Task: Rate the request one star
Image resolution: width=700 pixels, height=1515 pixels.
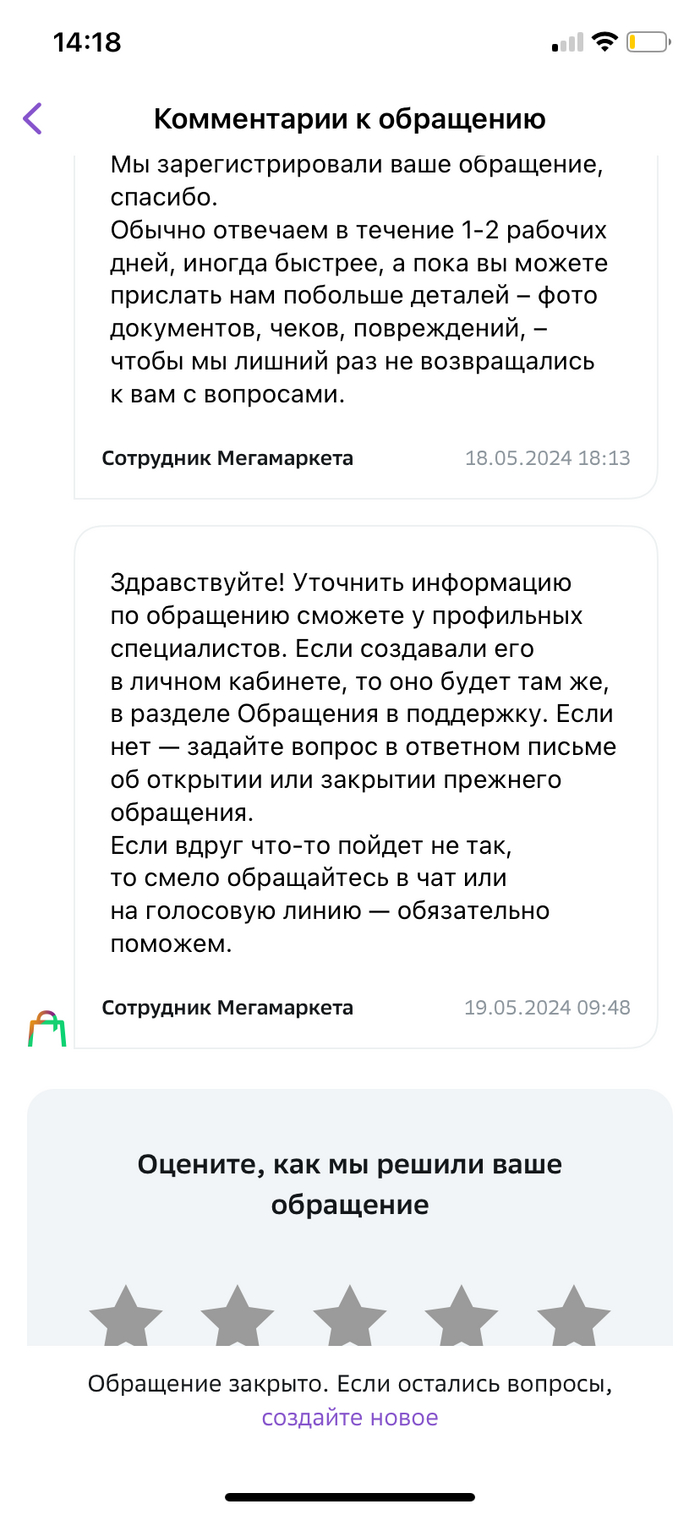Action: point(126,1315)
